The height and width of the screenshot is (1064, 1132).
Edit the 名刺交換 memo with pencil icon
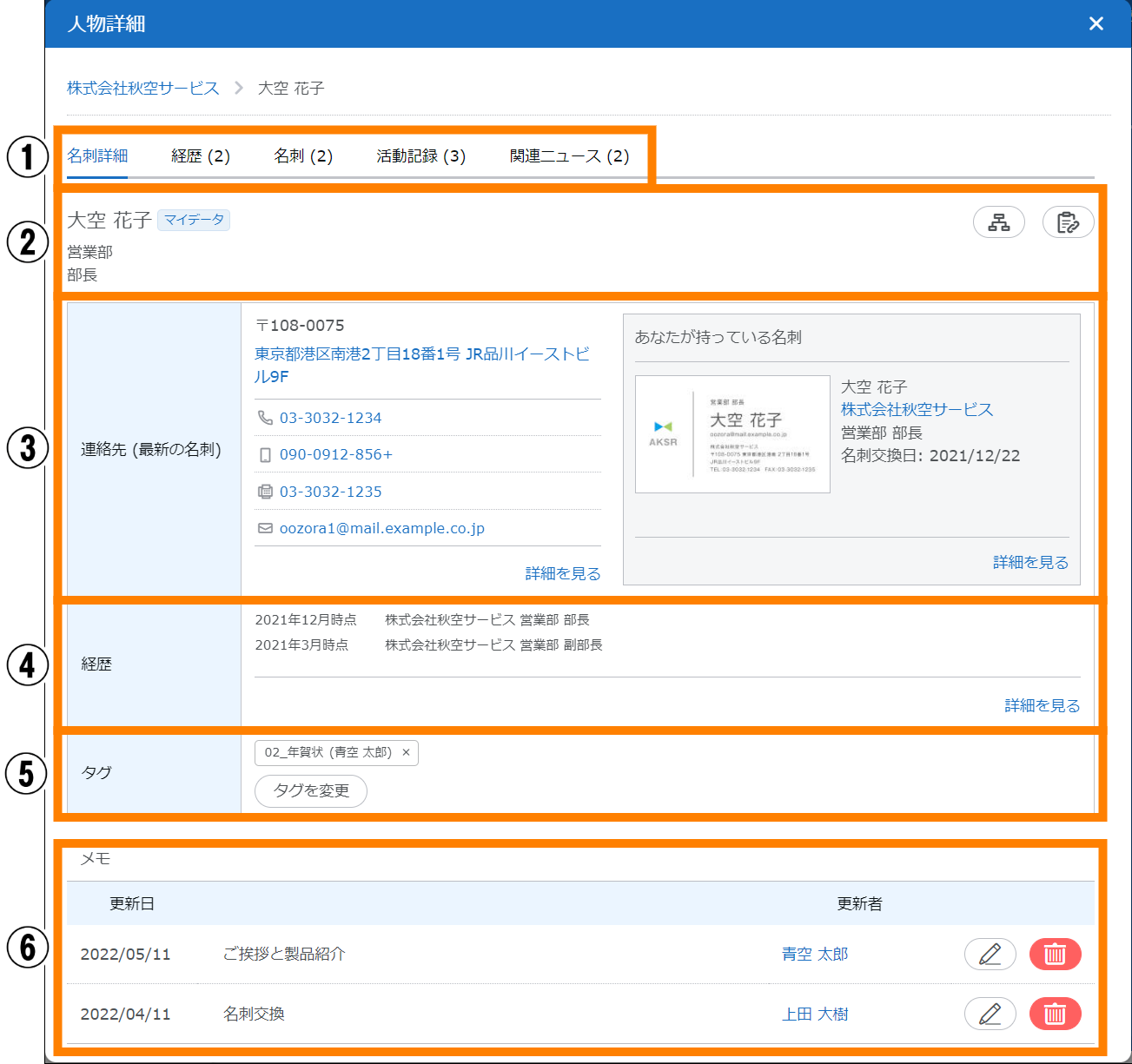coord(990,1014)
